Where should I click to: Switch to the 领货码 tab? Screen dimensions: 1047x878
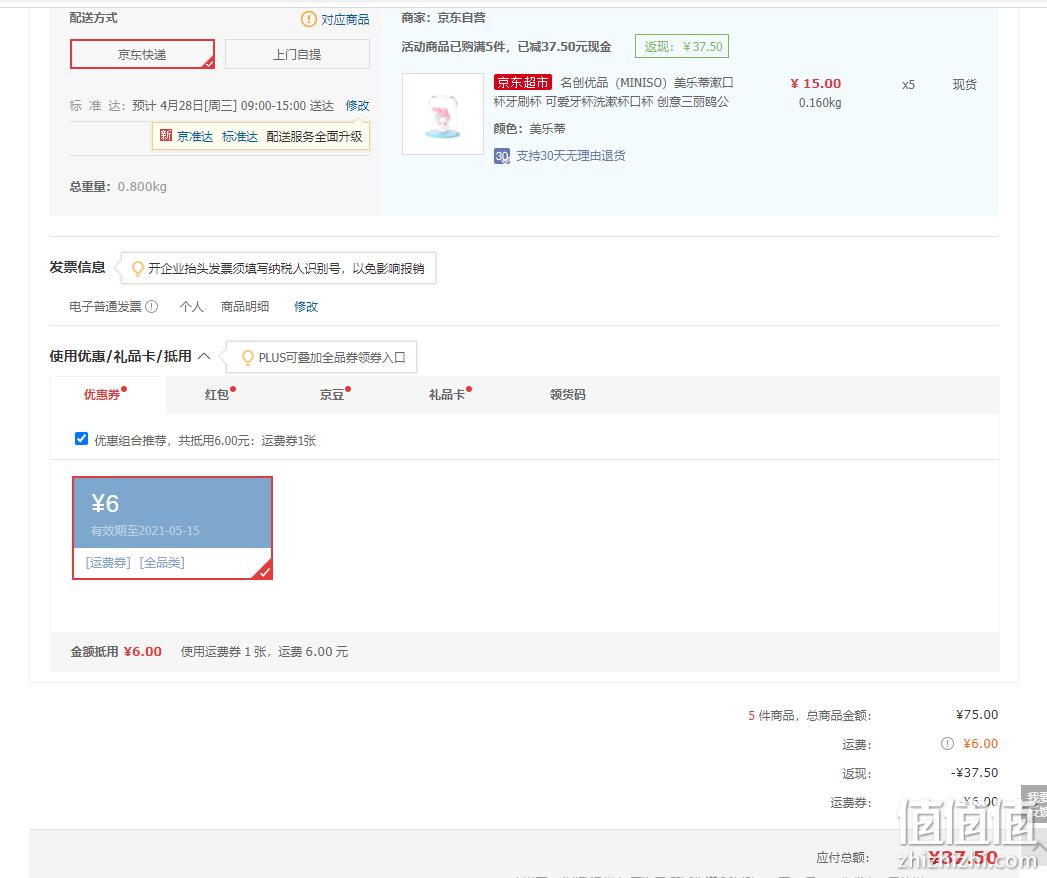coord(568,395)
